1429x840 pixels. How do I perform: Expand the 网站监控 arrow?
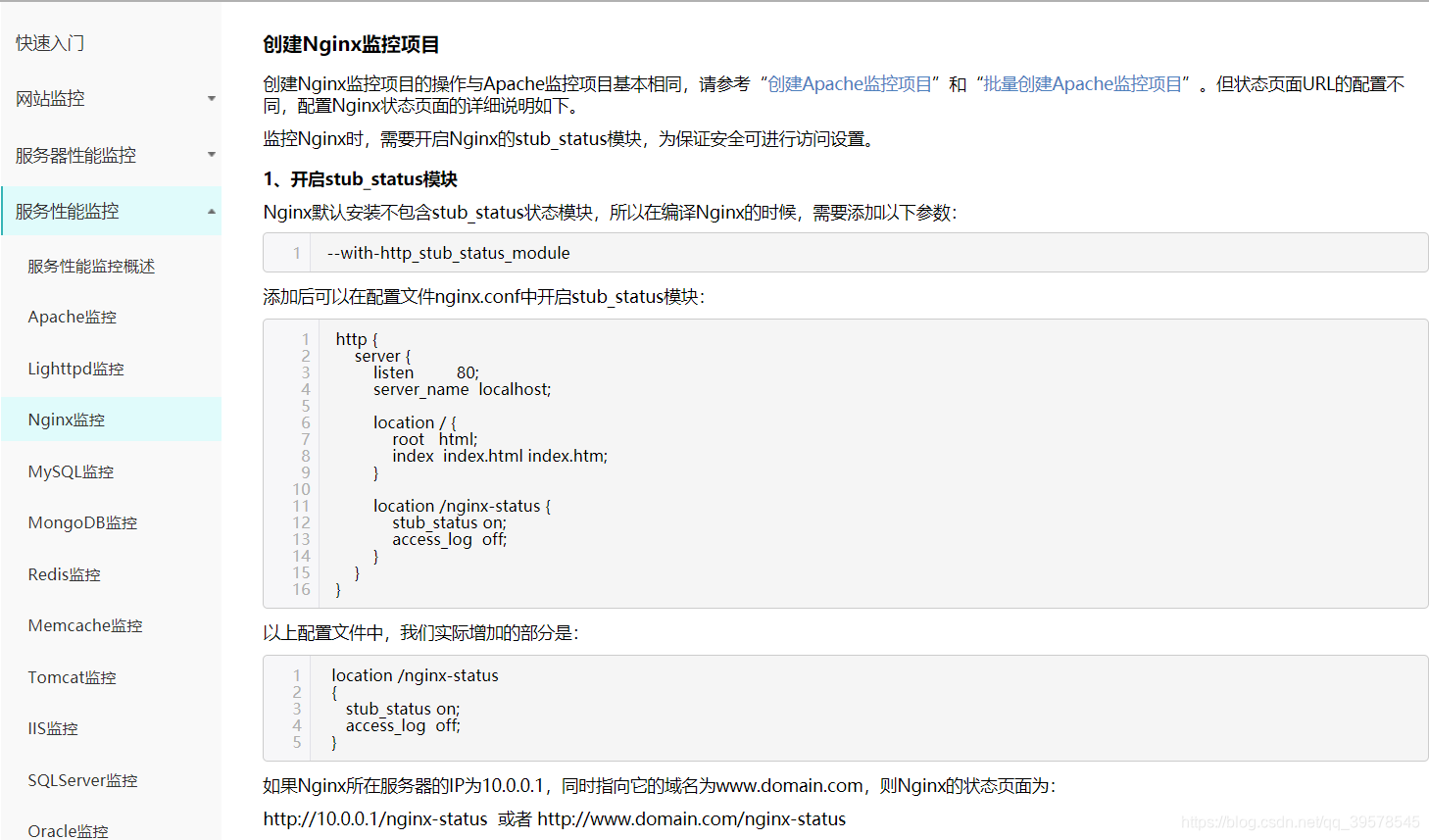click(212, 99)
